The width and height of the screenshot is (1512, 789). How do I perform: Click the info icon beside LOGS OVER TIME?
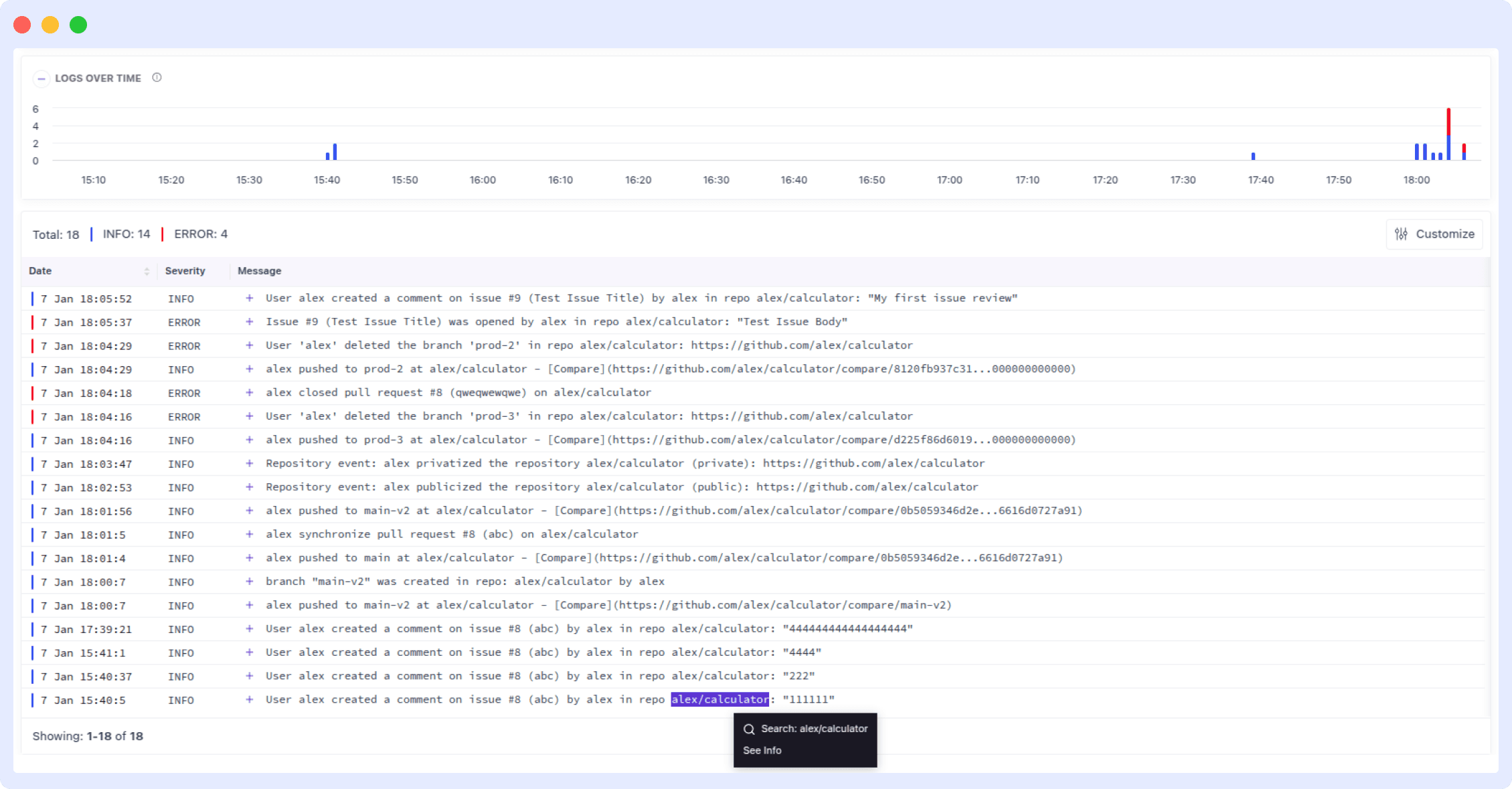[x=157, y=78]
